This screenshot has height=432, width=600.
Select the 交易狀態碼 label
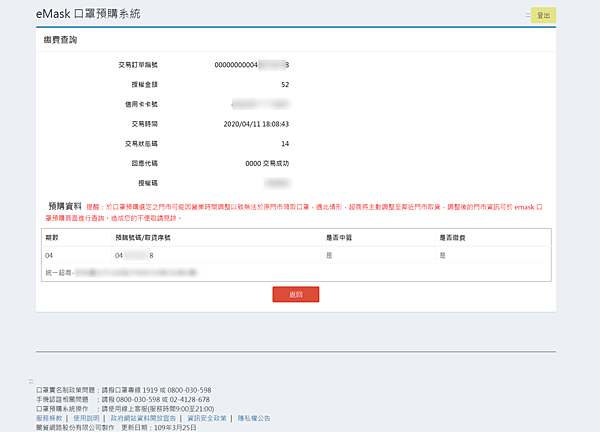click(x=142, y=144)
